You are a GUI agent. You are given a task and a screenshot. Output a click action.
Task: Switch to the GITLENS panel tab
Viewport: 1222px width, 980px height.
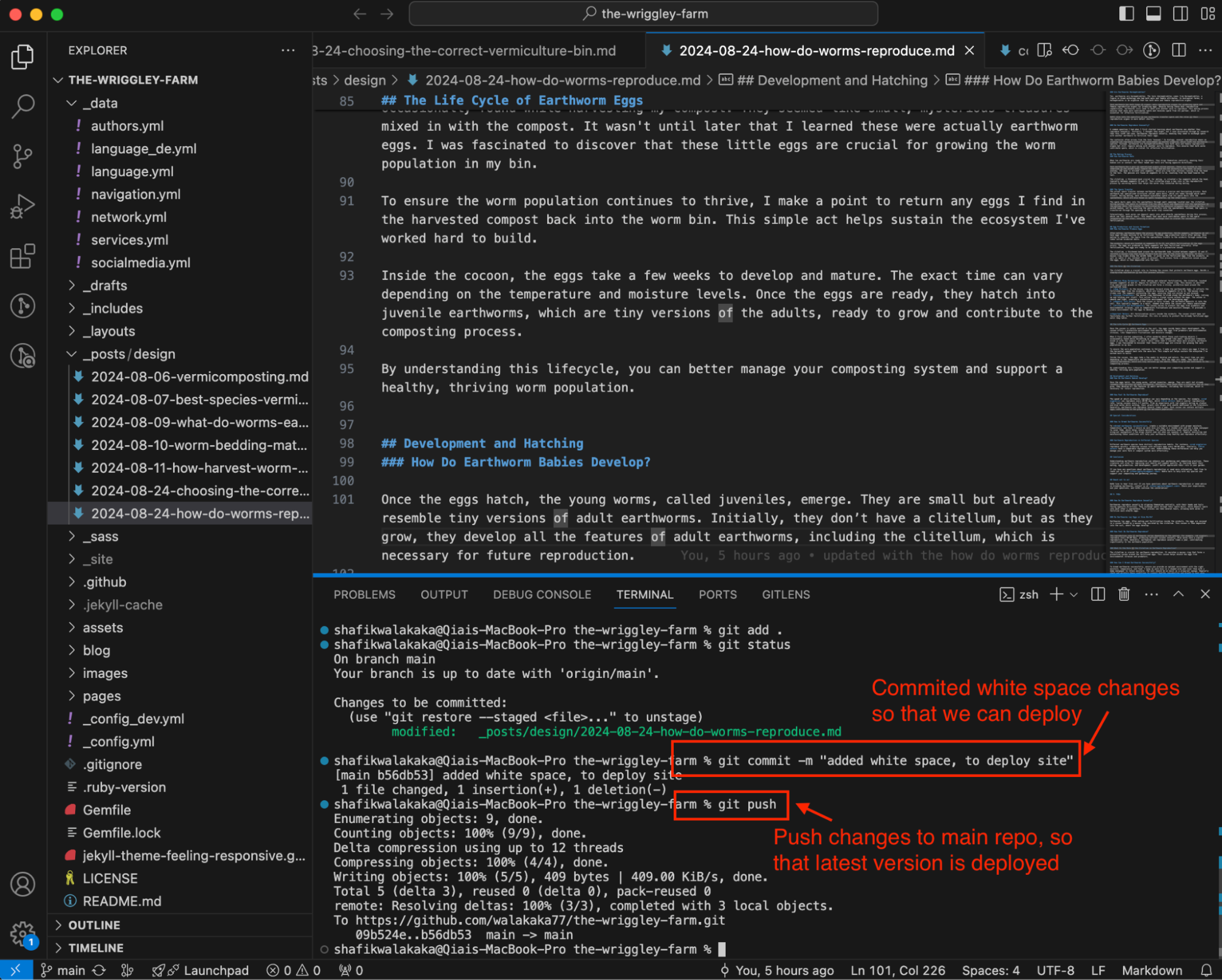[x=786, y=594]
